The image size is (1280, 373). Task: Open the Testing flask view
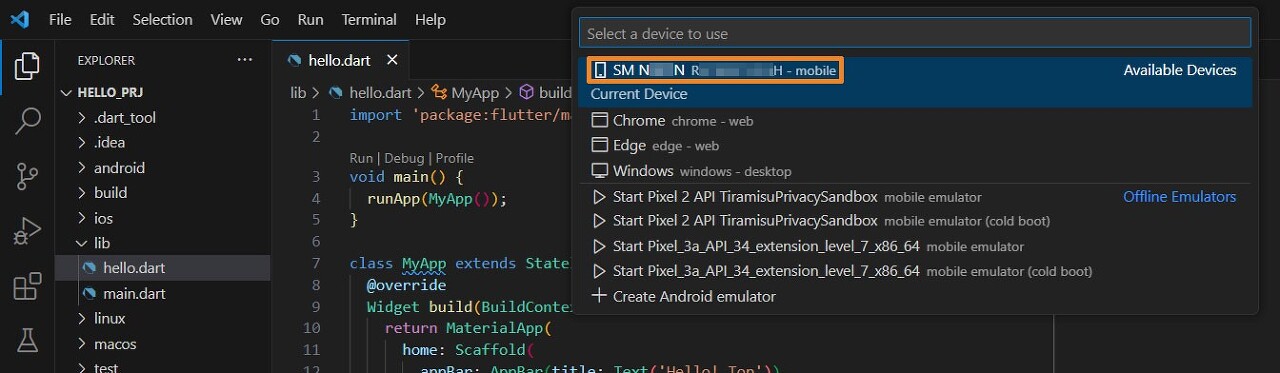pyautogui.click(x=27, y=341)
